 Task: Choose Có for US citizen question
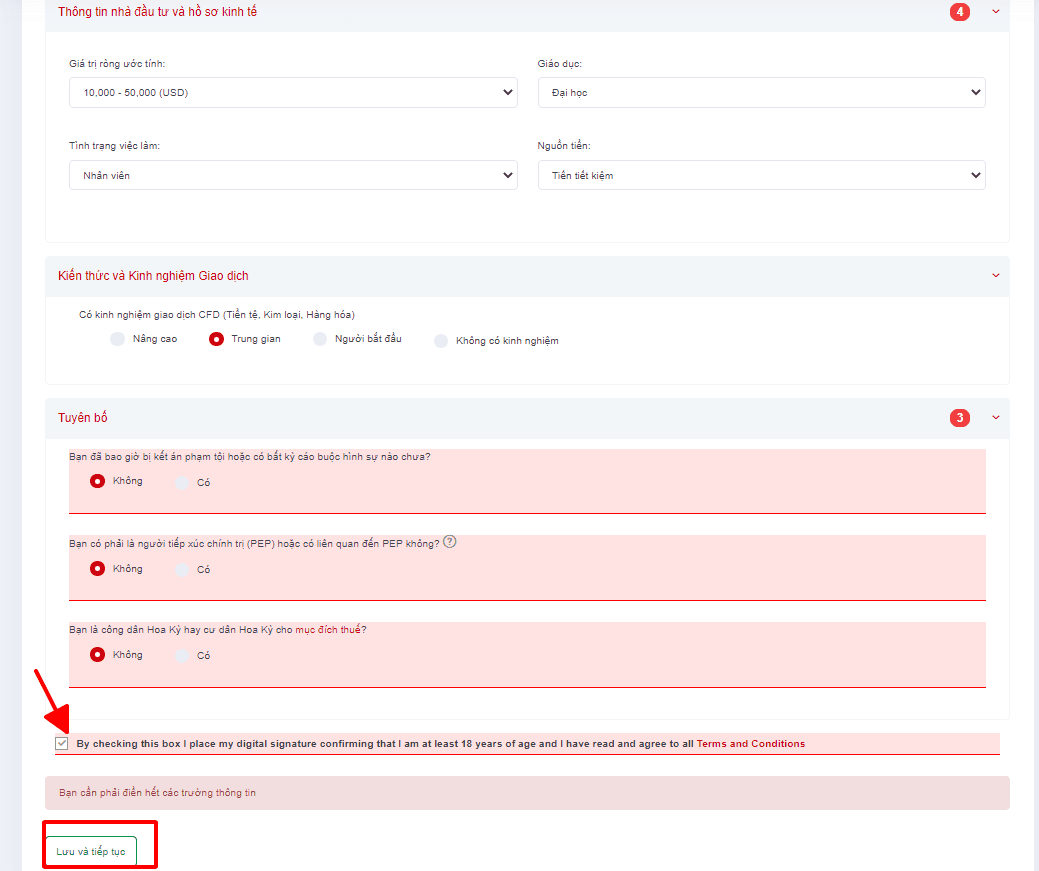click(x=182, y=656)
